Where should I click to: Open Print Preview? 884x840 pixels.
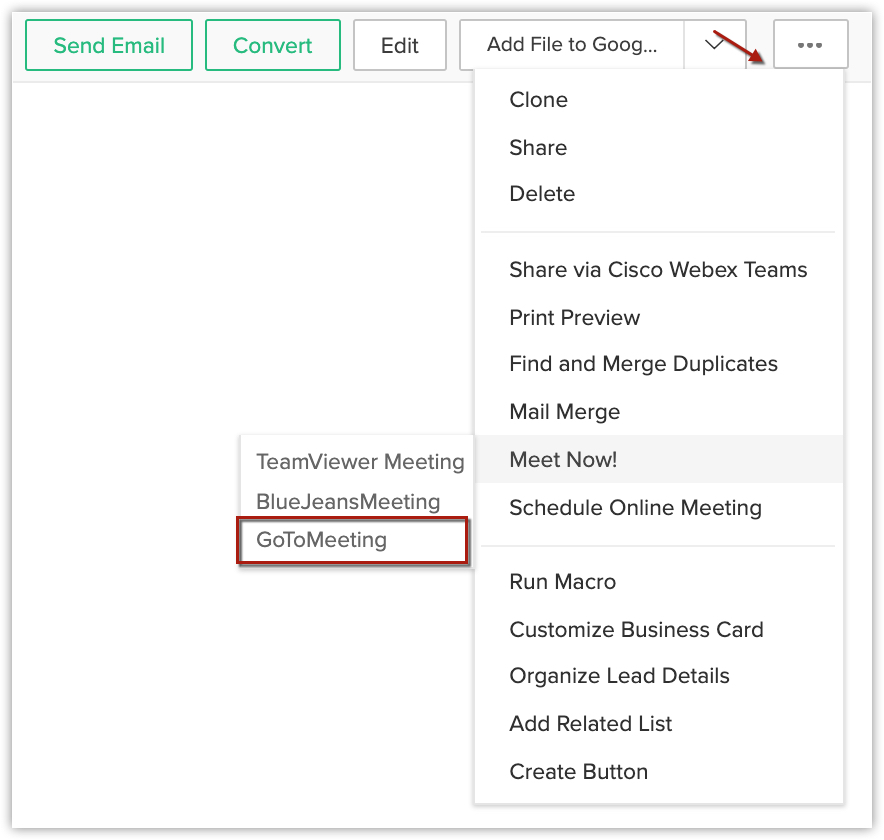pyautogui.click(x=574, y=318)
